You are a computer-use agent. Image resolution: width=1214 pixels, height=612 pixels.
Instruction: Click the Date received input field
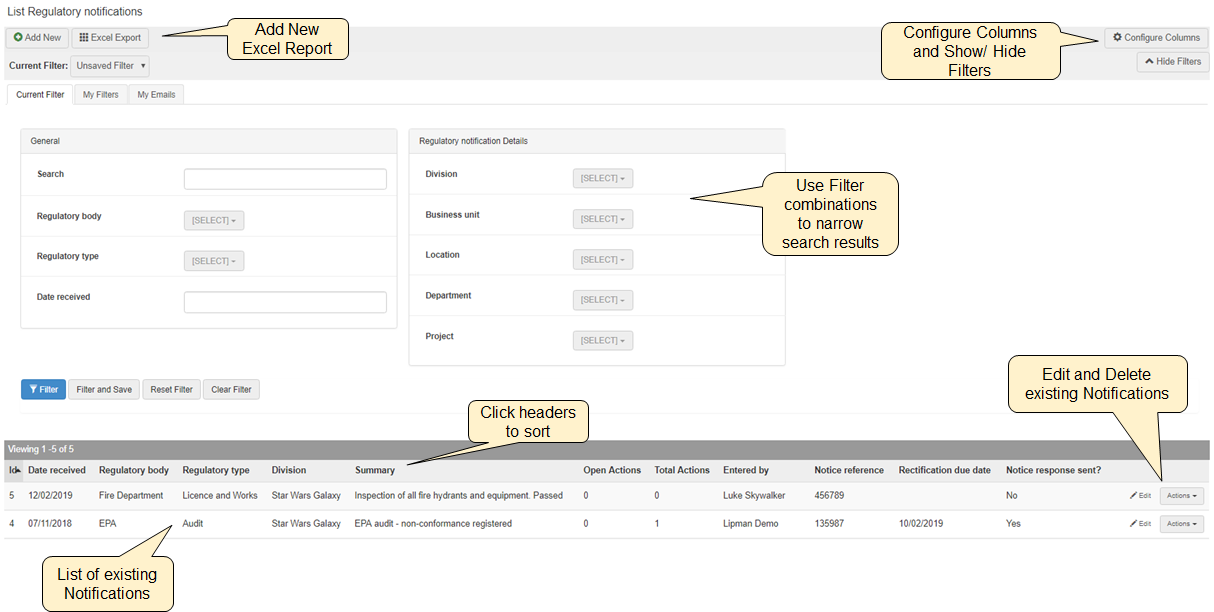pos(285,302)
